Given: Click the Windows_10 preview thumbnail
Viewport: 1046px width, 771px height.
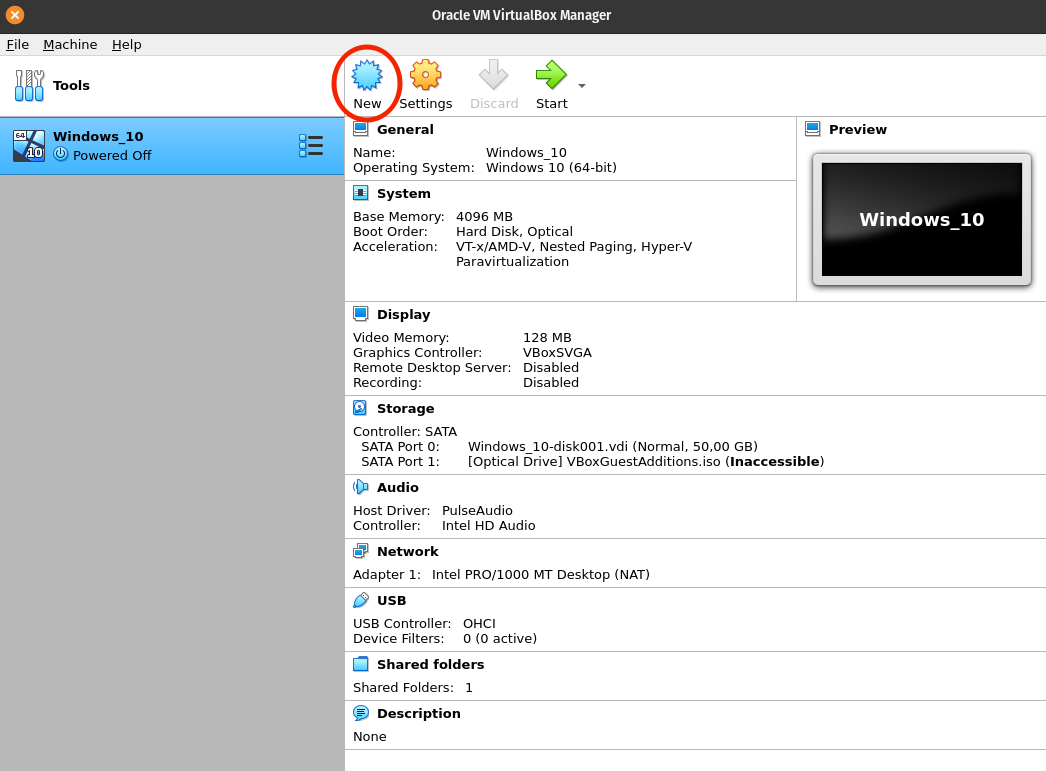Looking at the screenshot, I should click(x=921, y=219).
